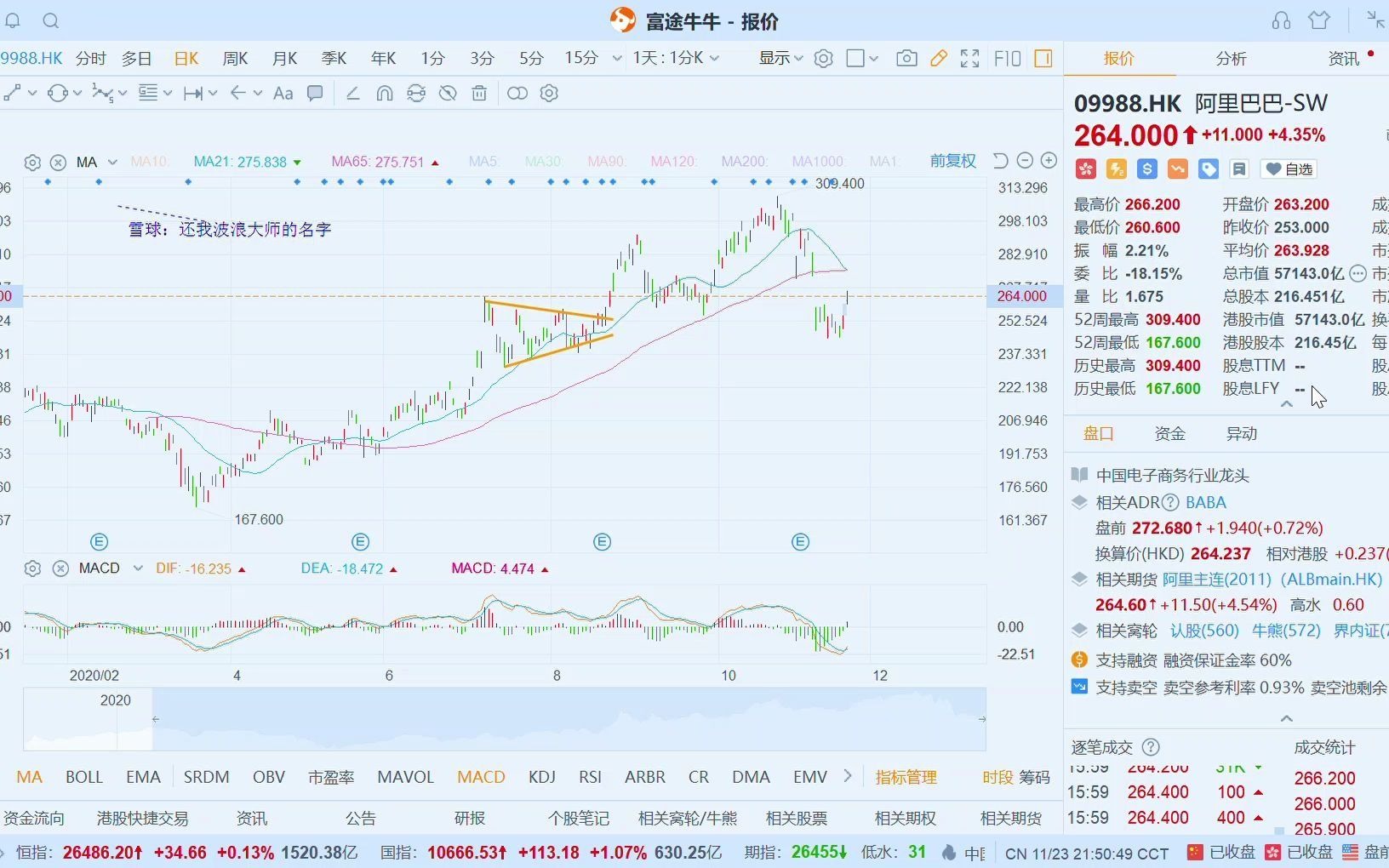1389x868 pixels.
Task: Zoom out the chart with minus
Action: tap(1025, 160)
